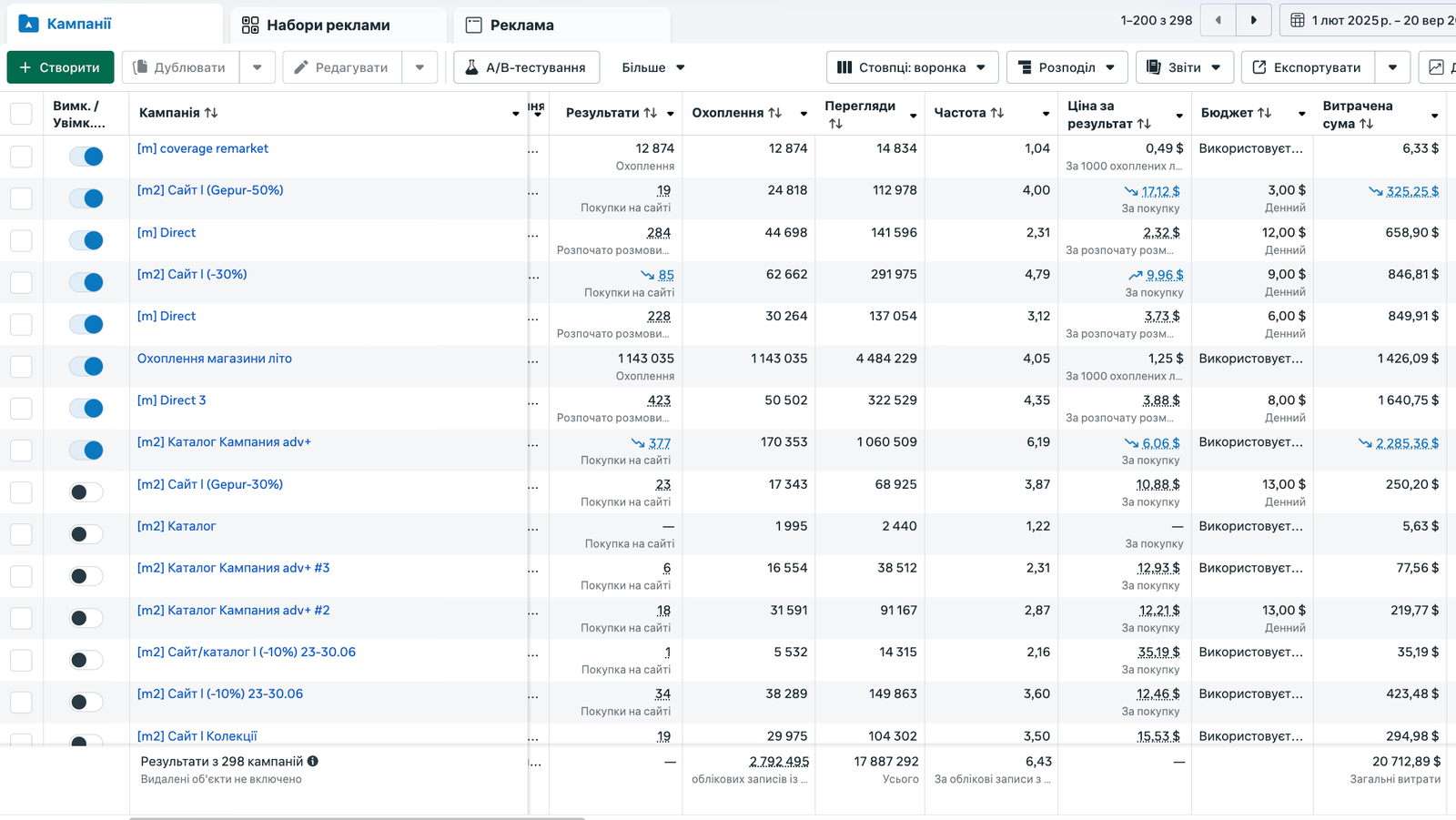Go to previous page of campaigns arrow
This screenshot has height=820, width=1456.
coord(1218,20)
